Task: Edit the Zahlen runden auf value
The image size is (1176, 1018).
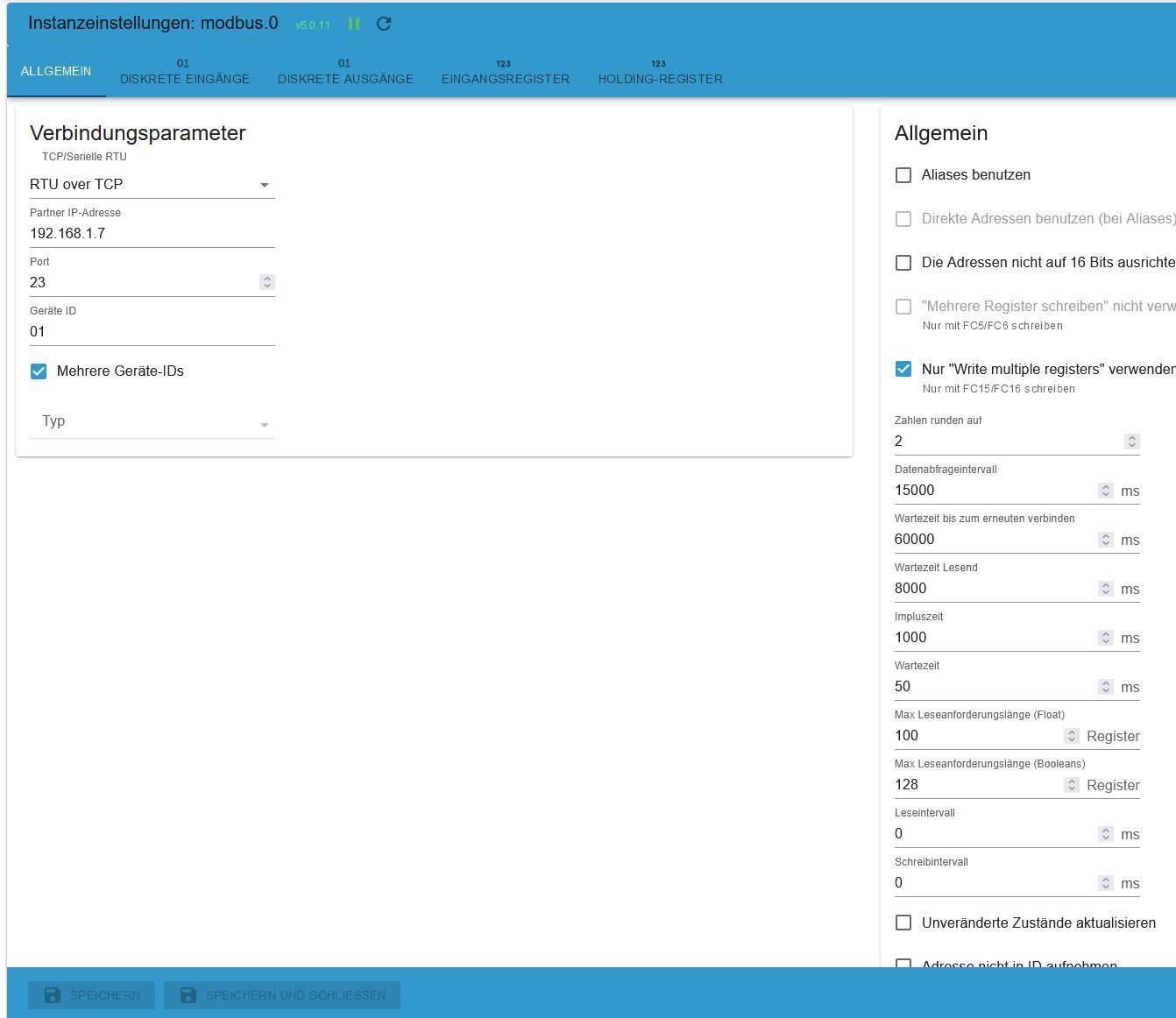Action: tap(1008, 442)
